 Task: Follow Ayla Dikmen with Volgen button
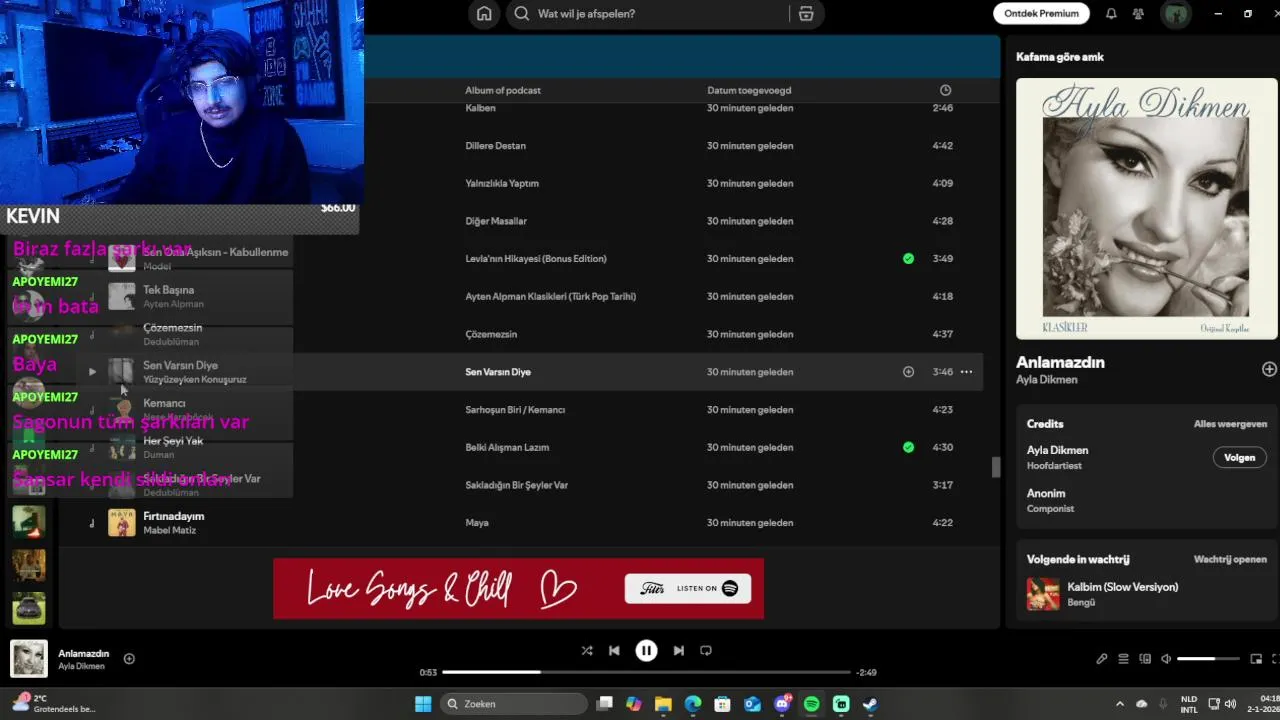(1239, 457)
